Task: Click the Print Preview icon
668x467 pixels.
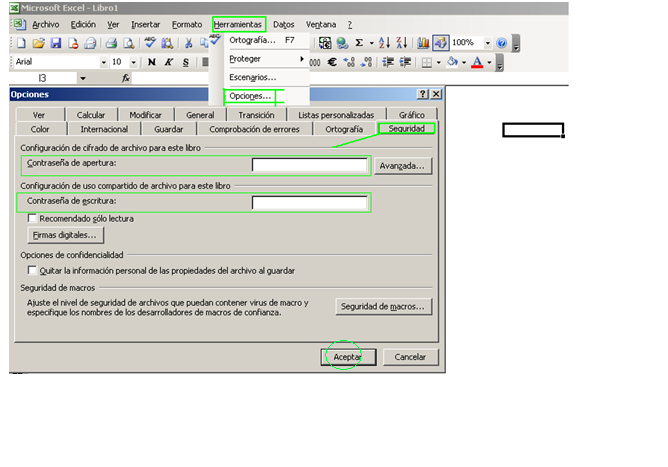Action: tap(129, 43)
